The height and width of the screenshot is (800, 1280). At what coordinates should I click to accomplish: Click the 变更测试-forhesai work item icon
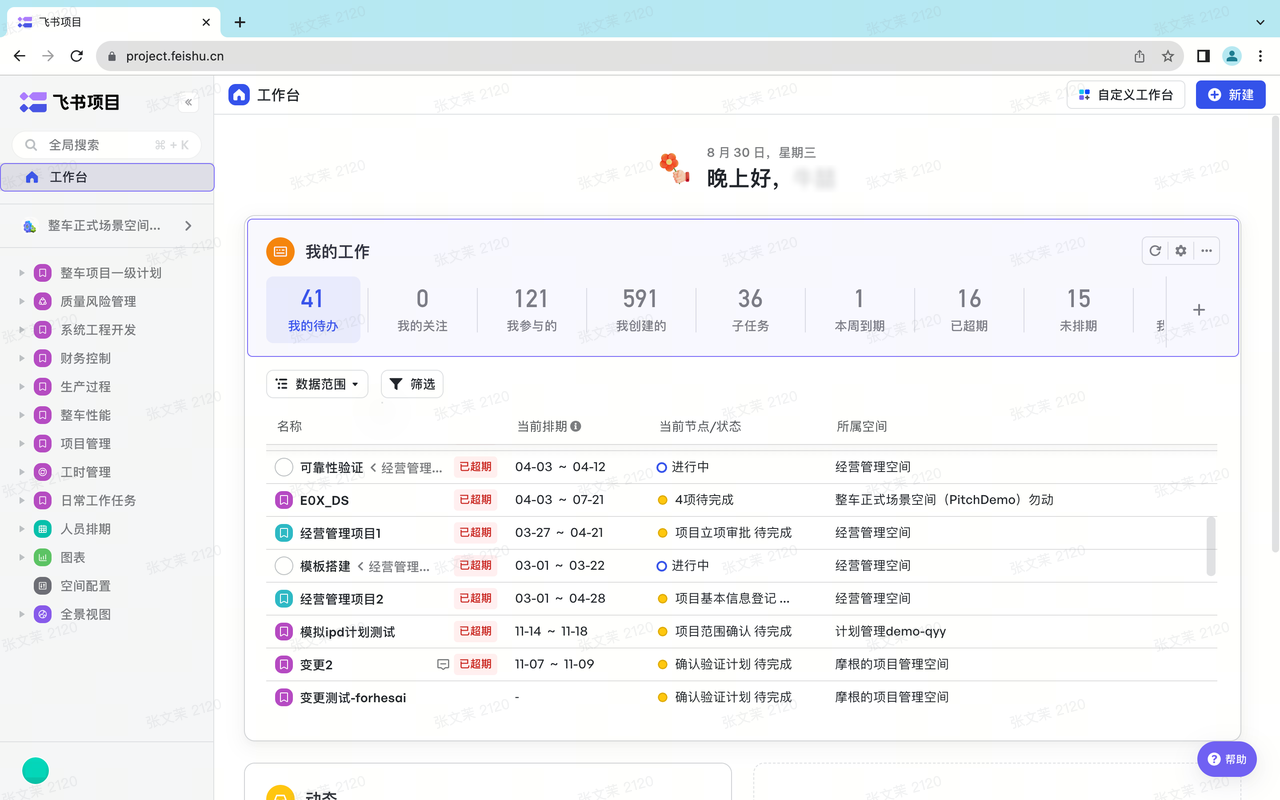(284, 698)
